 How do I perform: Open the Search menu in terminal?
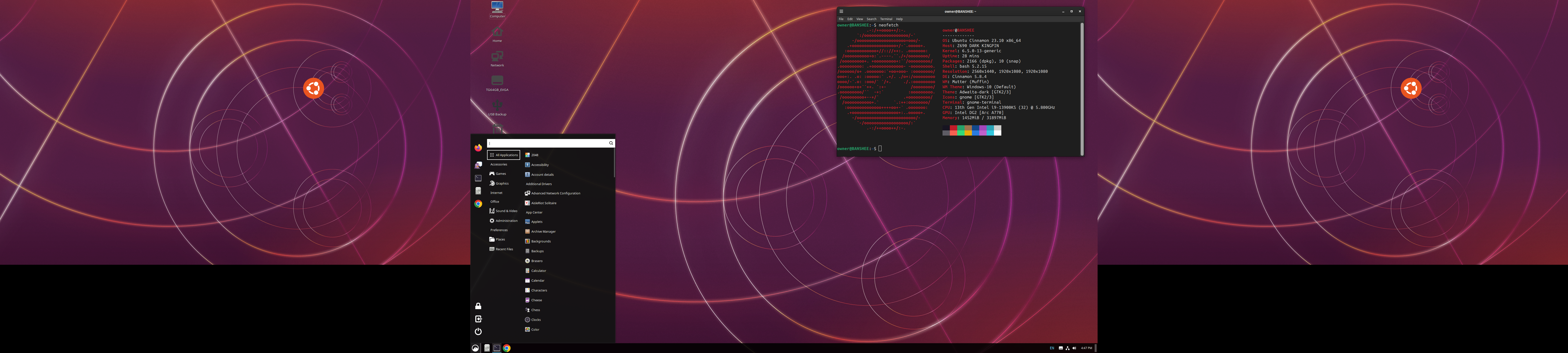click(872, 19)
